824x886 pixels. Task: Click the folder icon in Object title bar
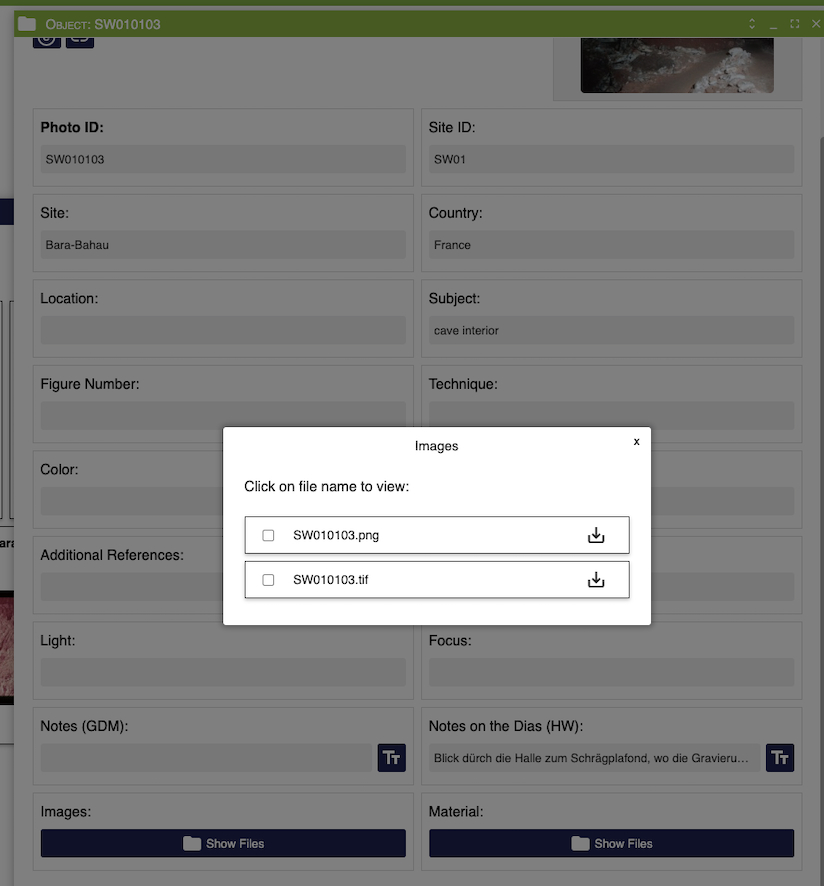tap(27, 24)
